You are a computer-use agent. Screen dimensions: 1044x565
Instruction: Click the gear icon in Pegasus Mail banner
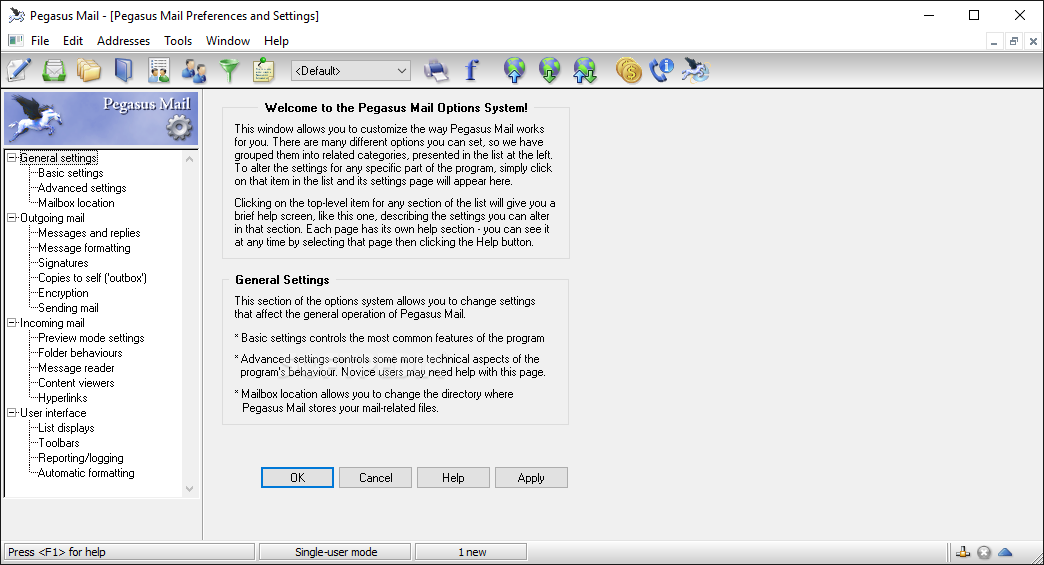coord(178,126)
